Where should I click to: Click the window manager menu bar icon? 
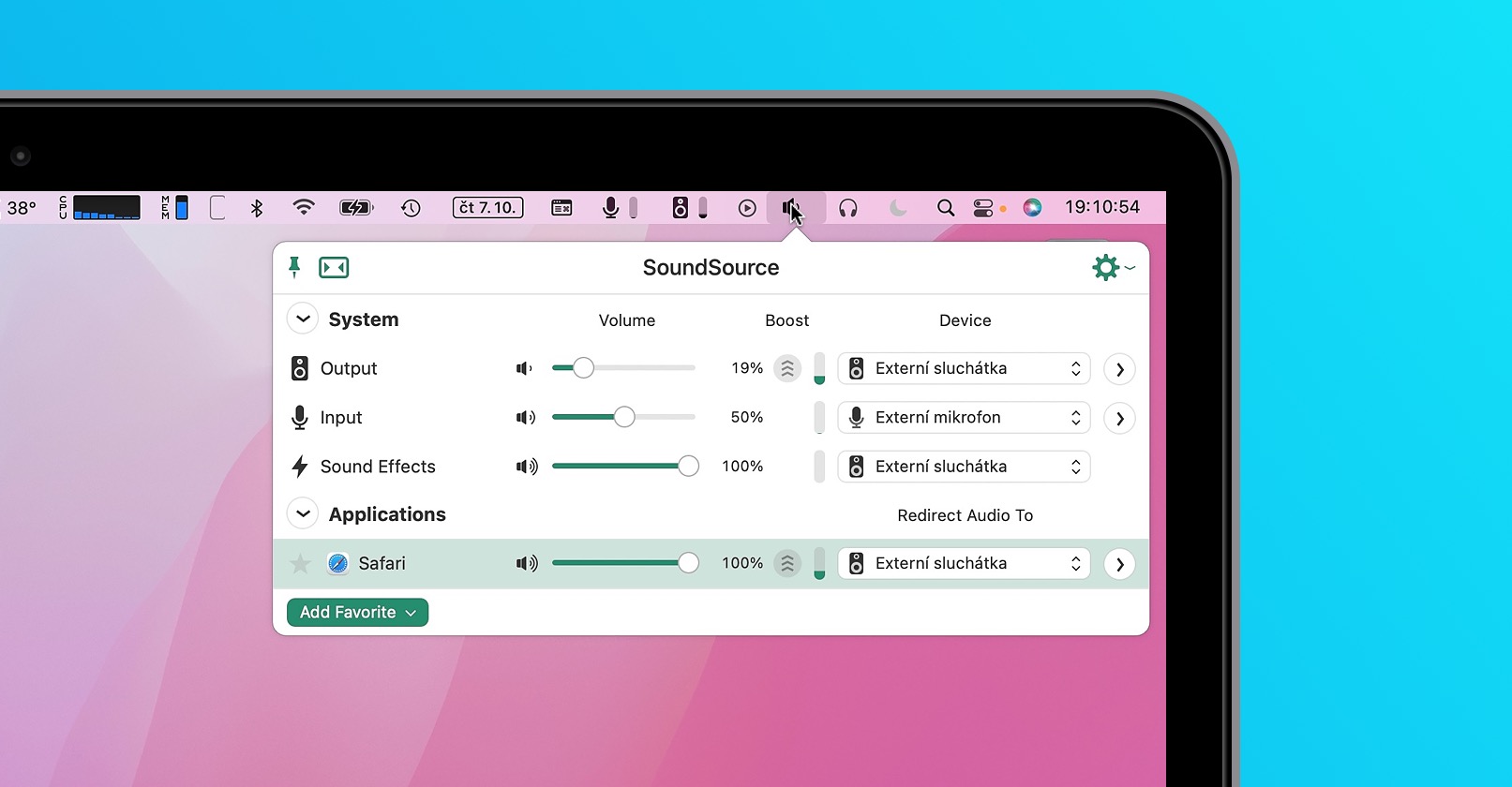pyautogui.click(x=561, y=208)
